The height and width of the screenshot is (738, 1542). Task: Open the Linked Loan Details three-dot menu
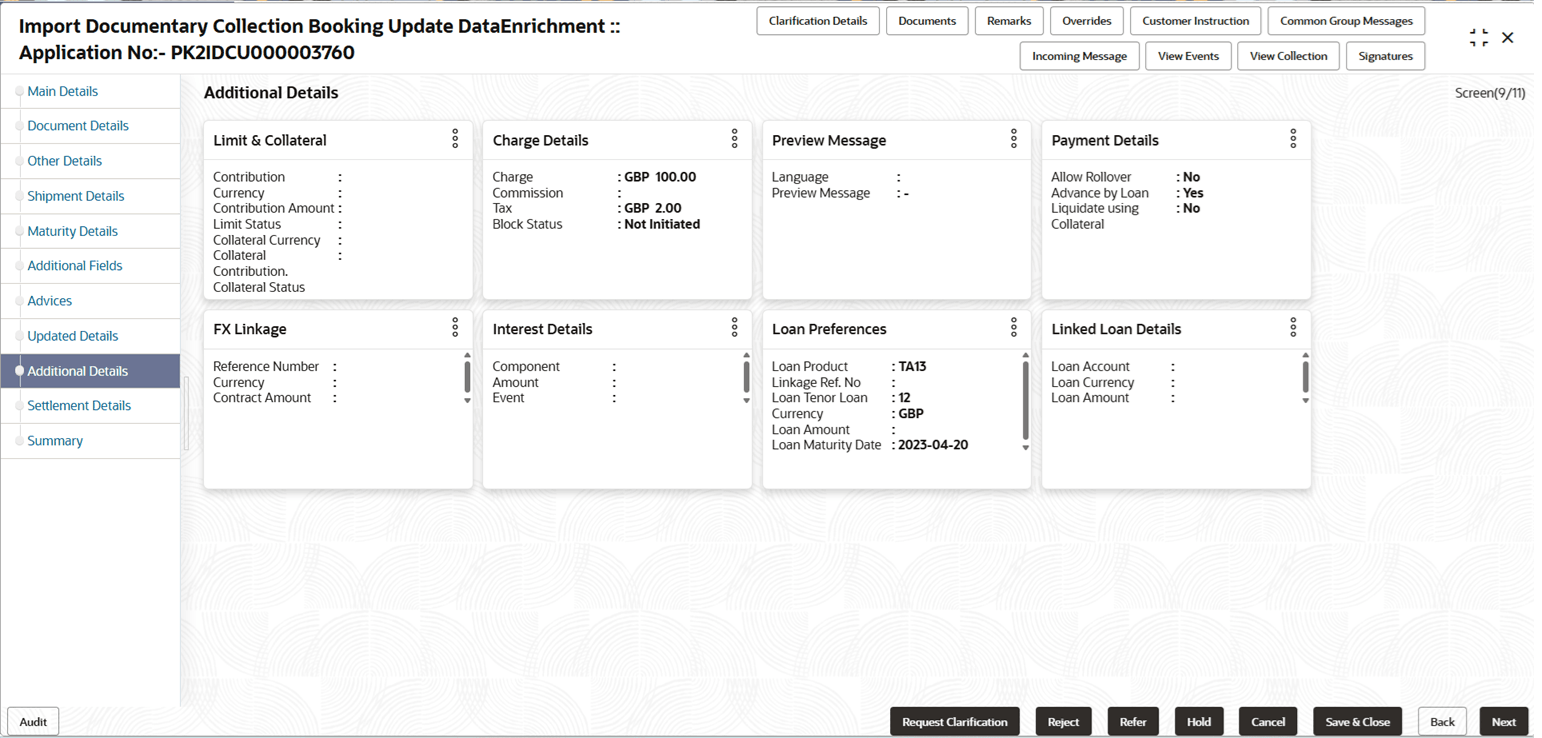pos(1293,328)
